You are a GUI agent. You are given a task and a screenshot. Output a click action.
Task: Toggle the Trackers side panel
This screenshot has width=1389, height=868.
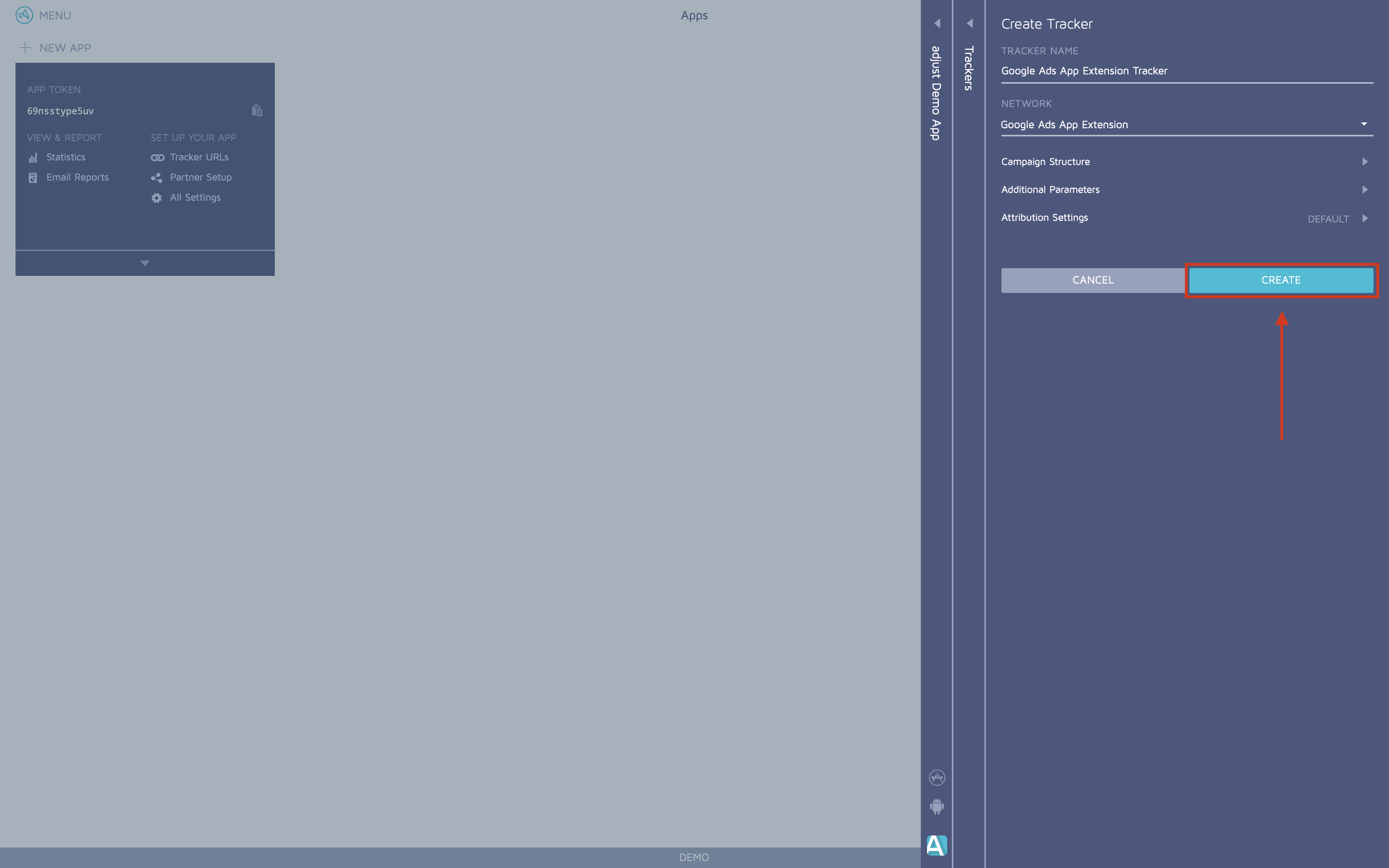(x=969, y=22)
